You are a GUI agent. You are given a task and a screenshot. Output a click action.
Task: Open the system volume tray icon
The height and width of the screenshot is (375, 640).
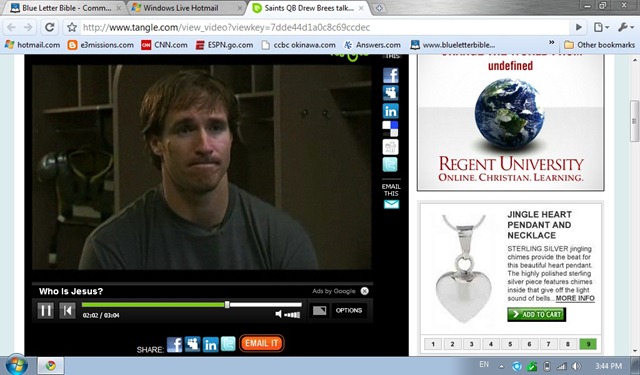click(x=576, y=366)
